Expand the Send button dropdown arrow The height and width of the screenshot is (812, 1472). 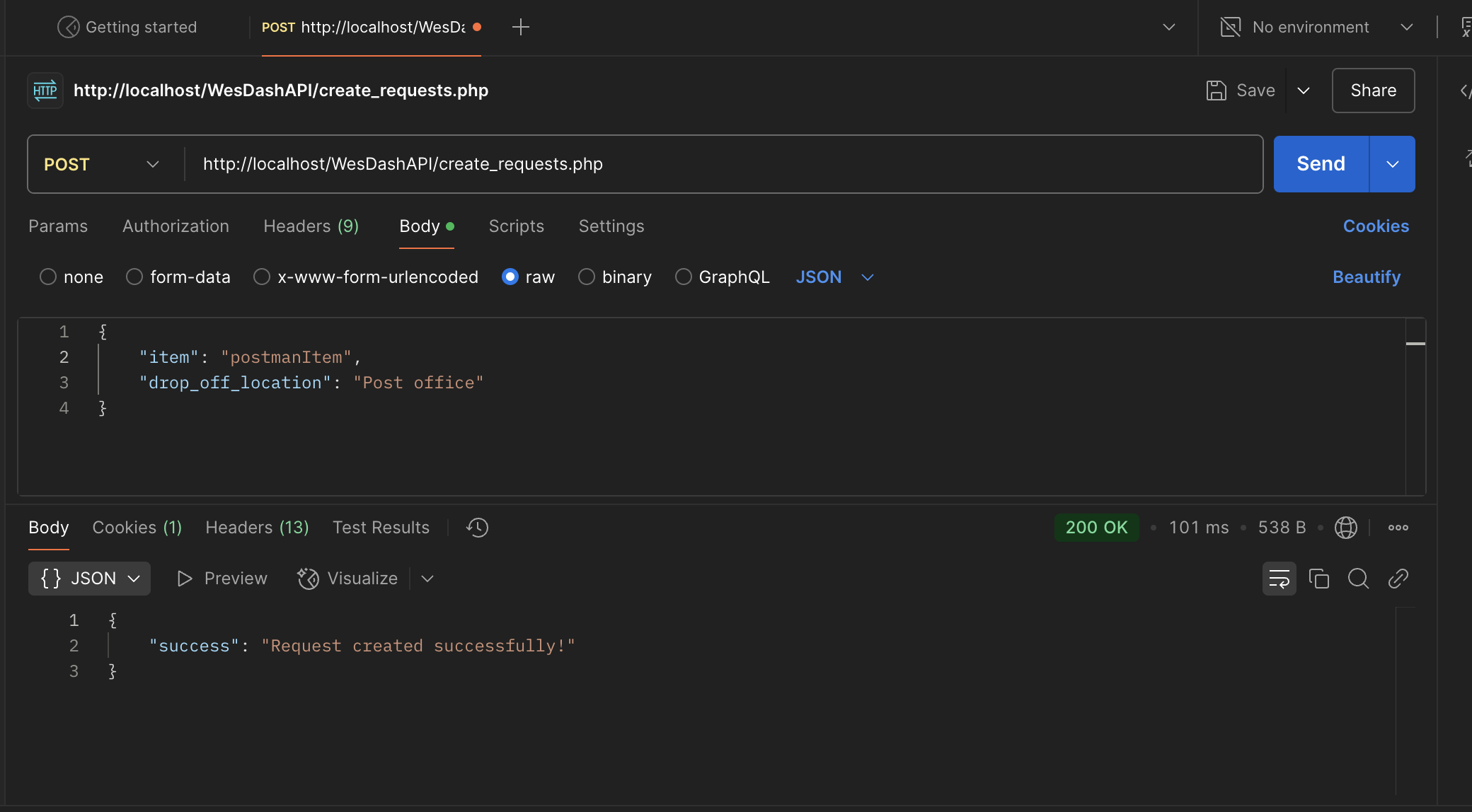1392,163
